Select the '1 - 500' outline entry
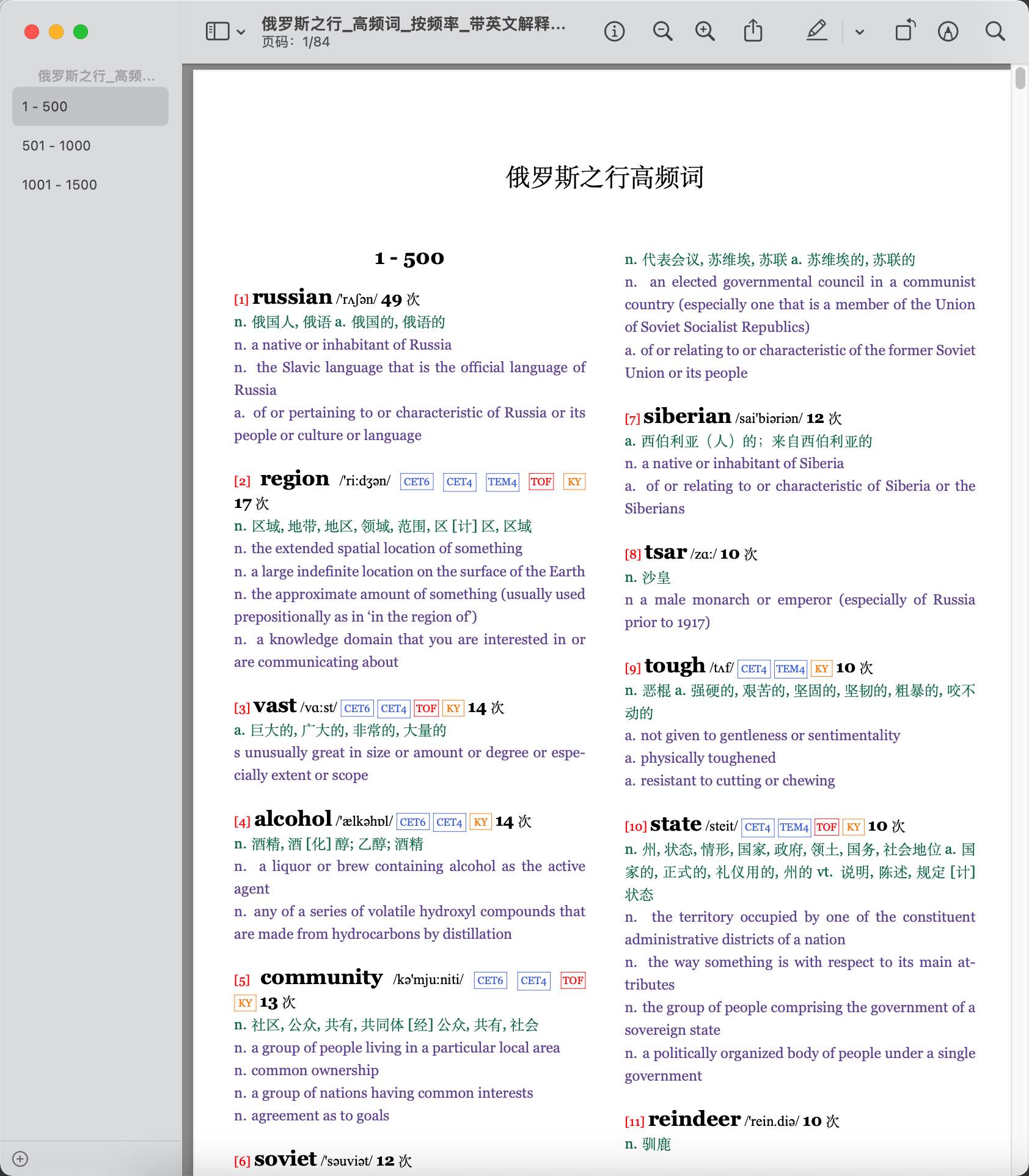Image resolution: width=1029 pixels, height=1176 pixels. click(x=90, y=106)
